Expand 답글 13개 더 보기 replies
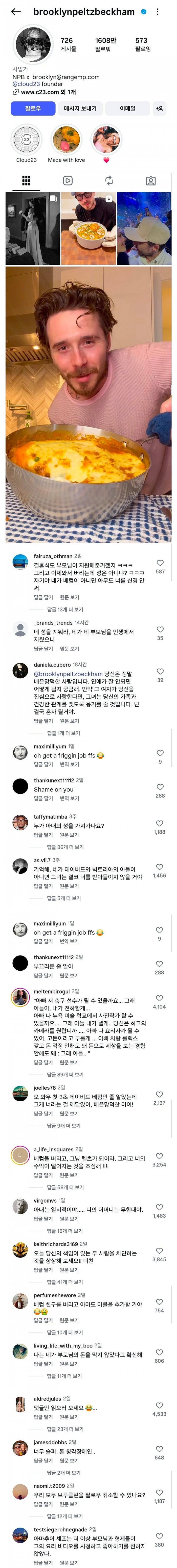The height and width of the screenshot is (1568, 177). 65,609
